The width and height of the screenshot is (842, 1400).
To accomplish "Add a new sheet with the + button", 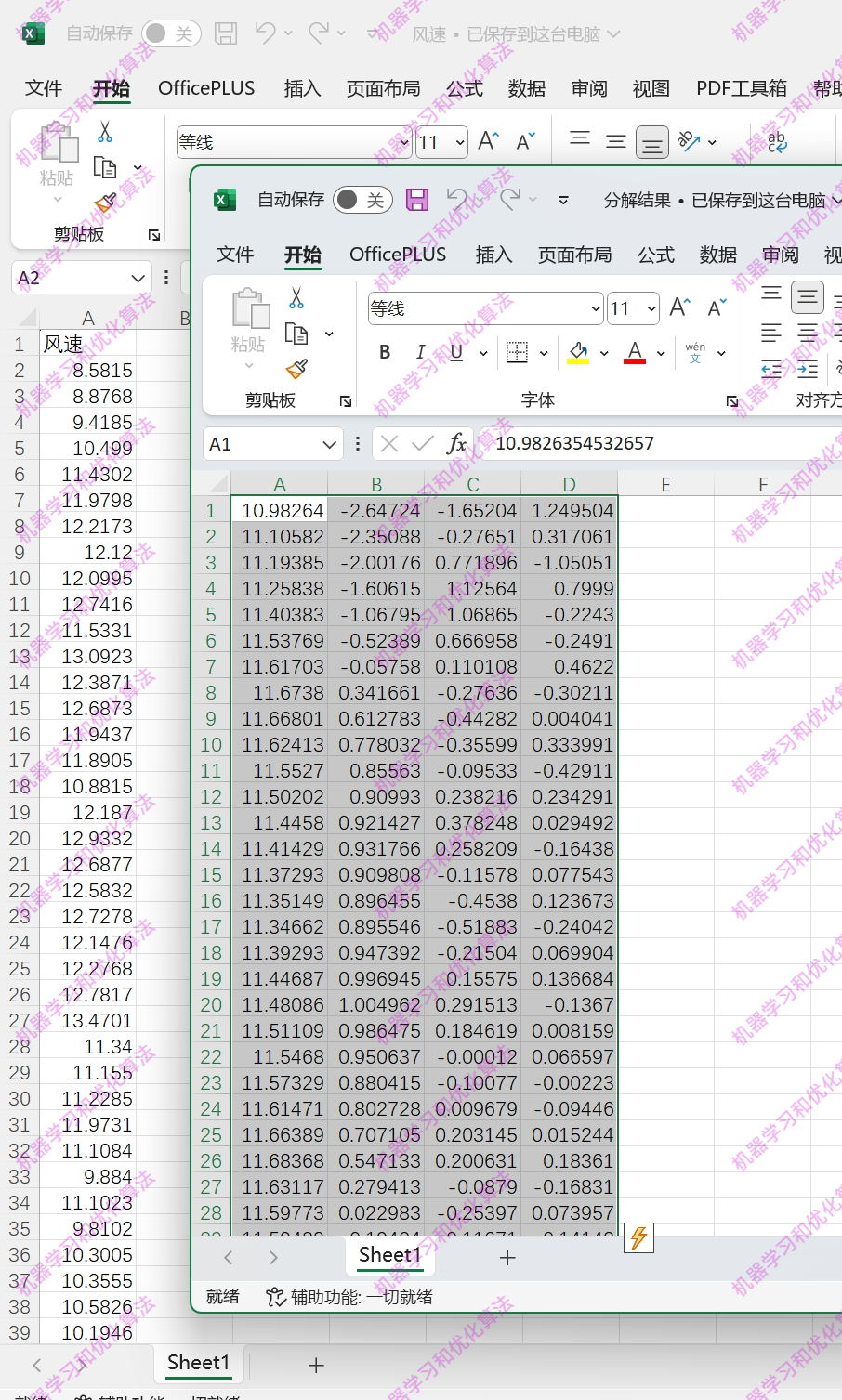I will [x=507, y=1257].
